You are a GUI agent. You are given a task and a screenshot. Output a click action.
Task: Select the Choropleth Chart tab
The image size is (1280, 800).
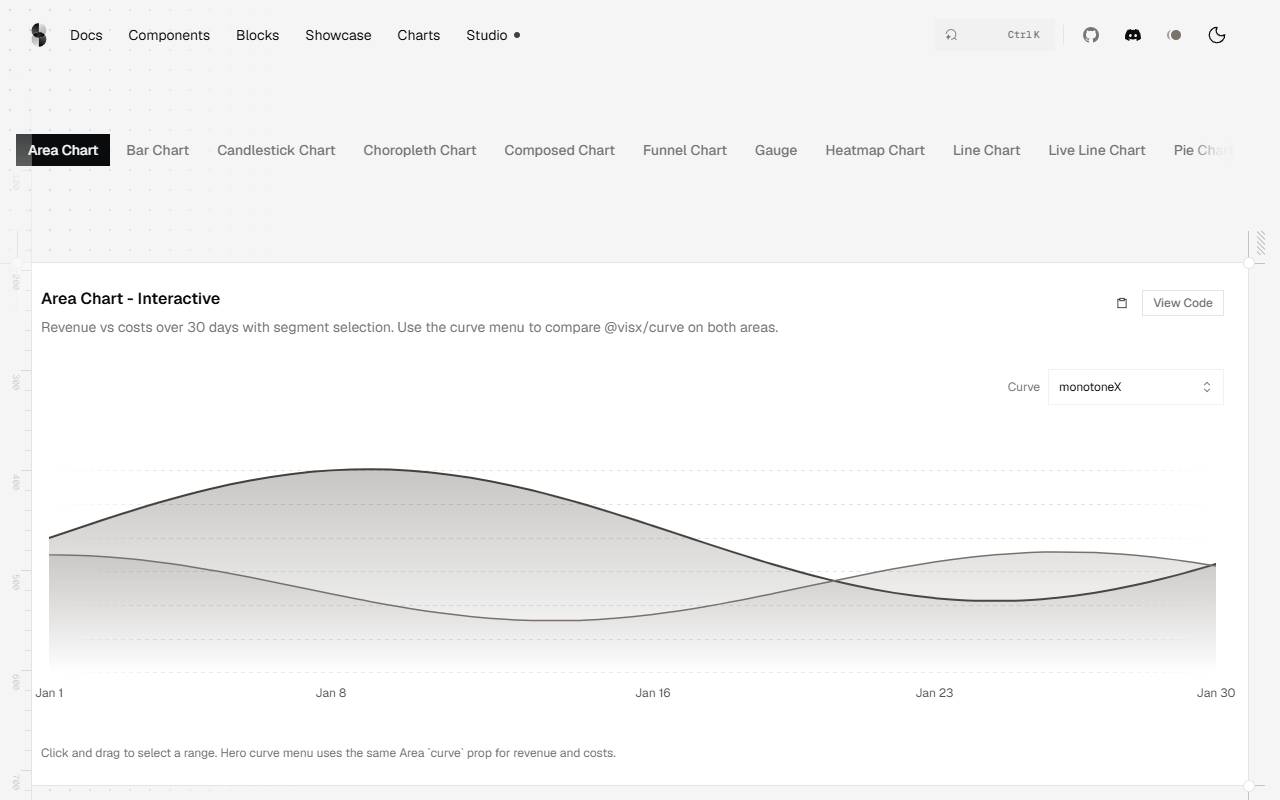click(420, 150)
